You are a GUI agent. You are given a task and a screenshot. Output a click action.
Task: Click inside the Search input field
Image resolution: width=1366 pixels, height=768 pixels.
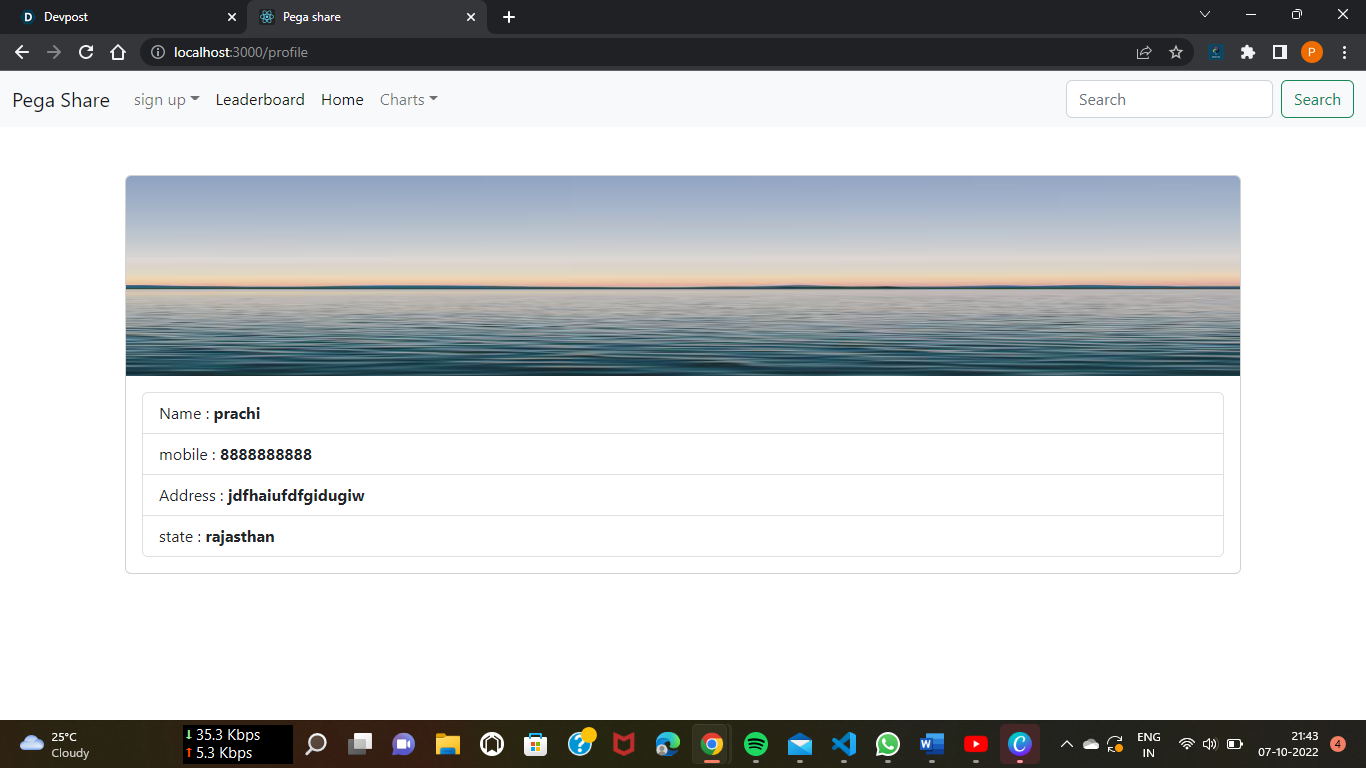tap(1168, 99)
